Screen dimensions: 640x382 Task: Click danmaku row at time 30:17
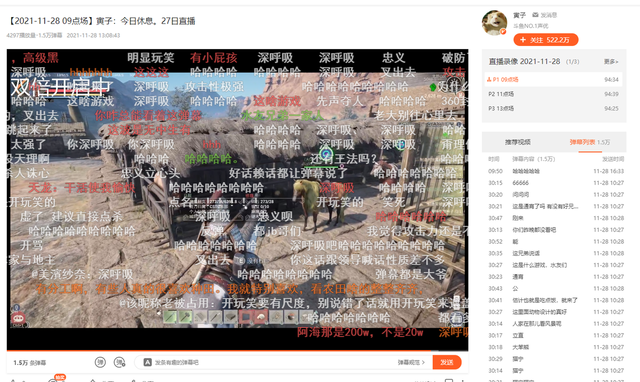(x=556, y=335)
